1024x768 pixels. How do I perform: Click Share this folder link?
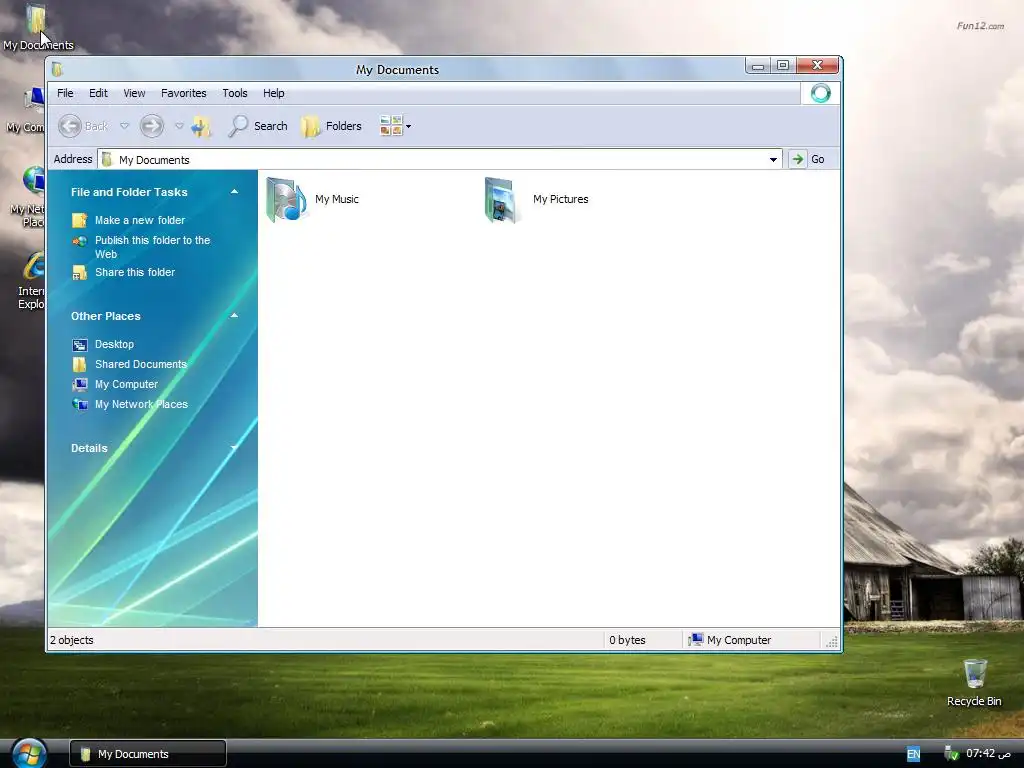(135, 272)
